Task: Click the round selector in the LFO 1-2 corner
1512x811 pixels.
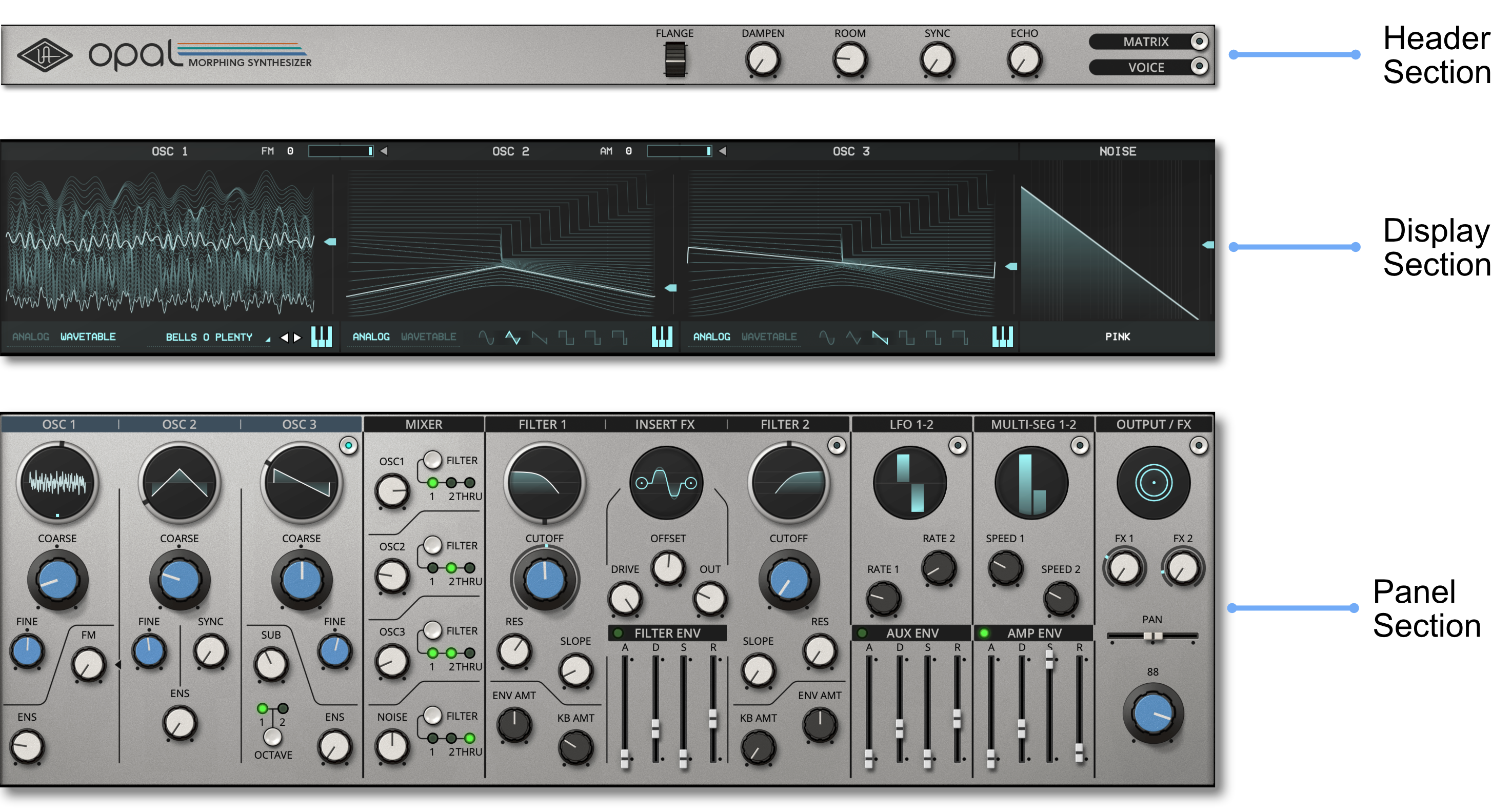Action: point(958,446)
